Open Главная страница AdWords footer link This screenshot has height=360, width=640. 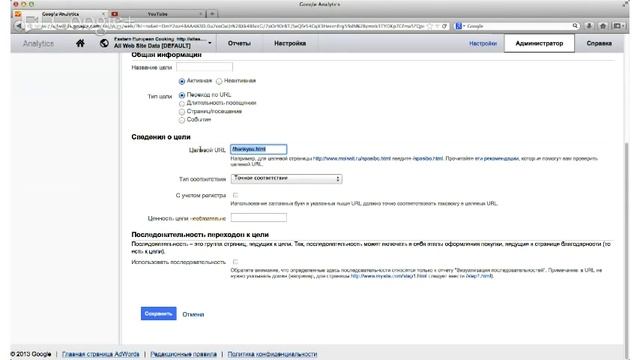(x=100, y=354)
